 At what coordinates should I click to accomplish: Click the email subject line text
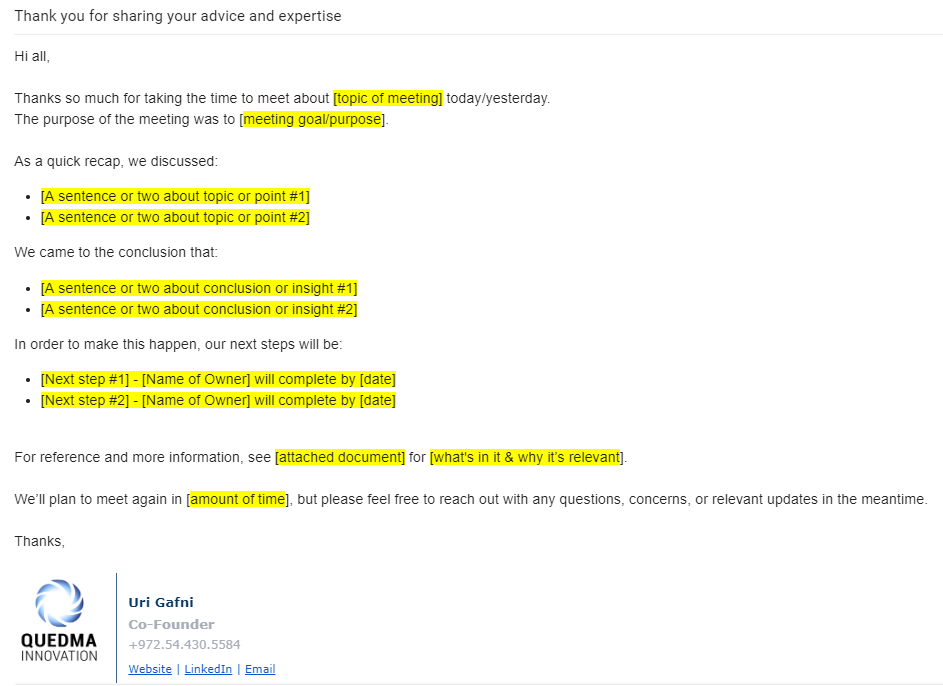click(178, 16)
